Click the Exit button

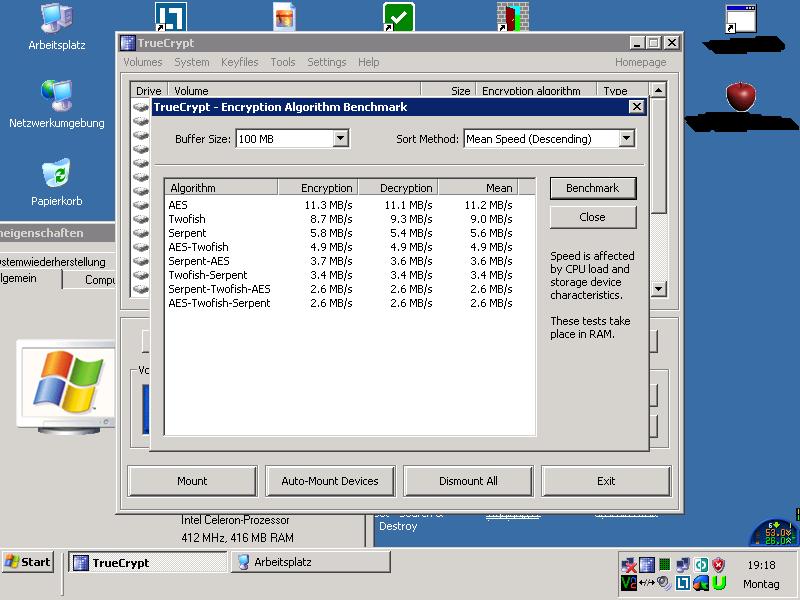(x=606, y=481)
